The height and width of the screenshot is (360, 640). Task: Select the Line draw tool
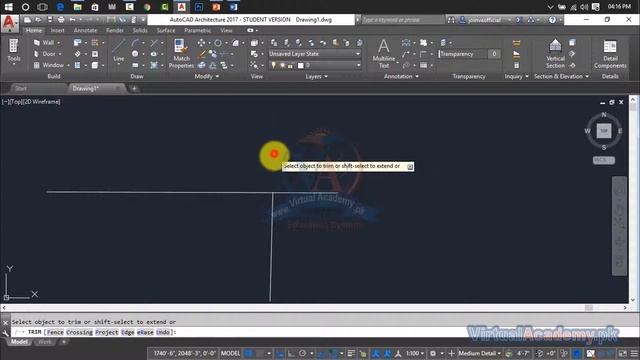tap(118, 51)
